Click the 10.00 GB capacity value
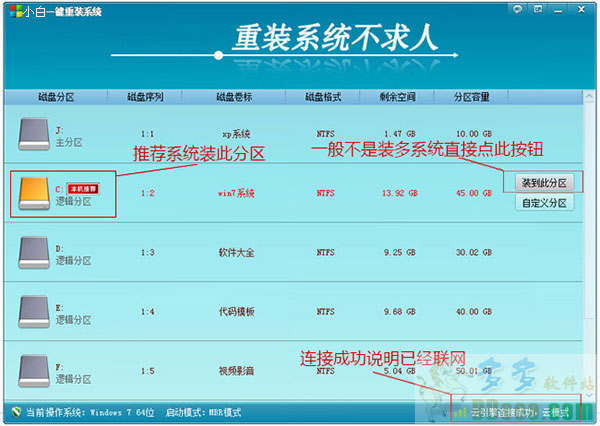The width and height of the screenshot is (600, 426). [474, 134]
